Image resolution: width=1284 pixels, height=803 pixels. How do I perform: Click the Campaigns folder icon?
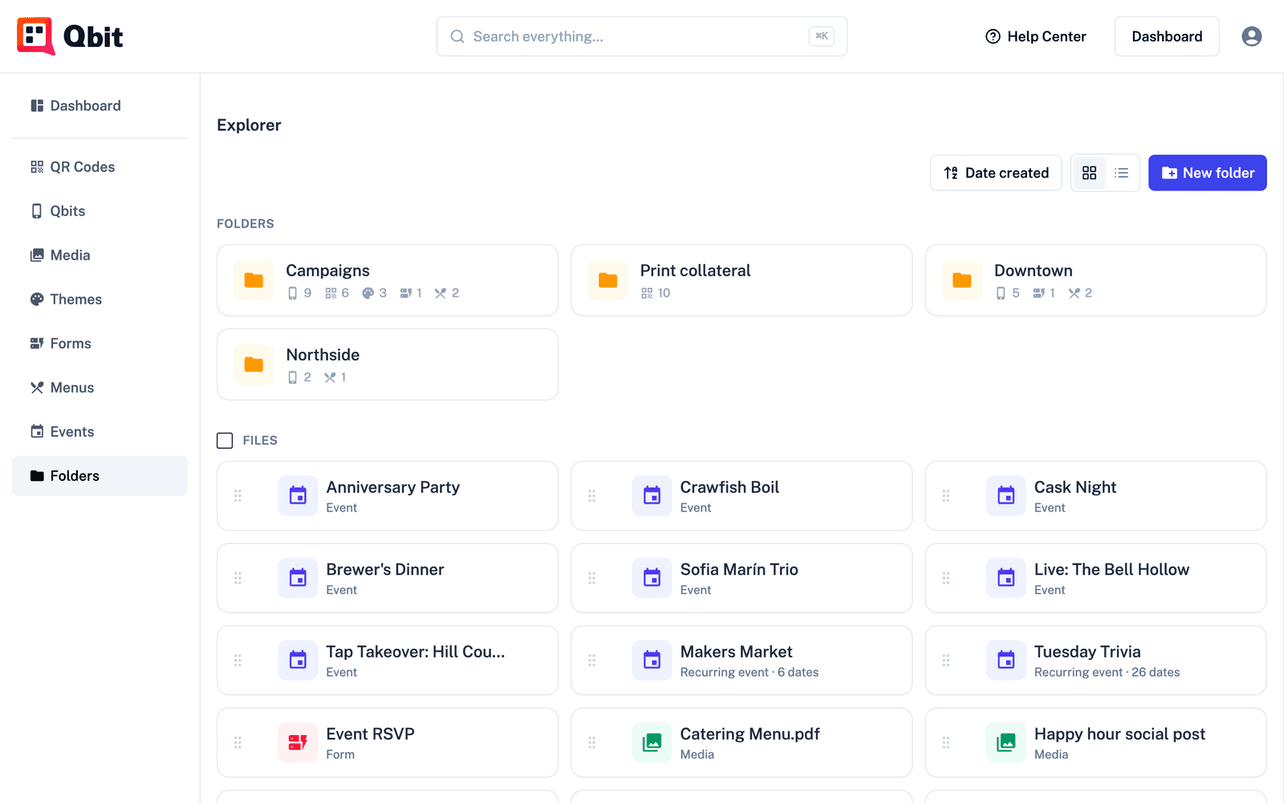point(254,280)
